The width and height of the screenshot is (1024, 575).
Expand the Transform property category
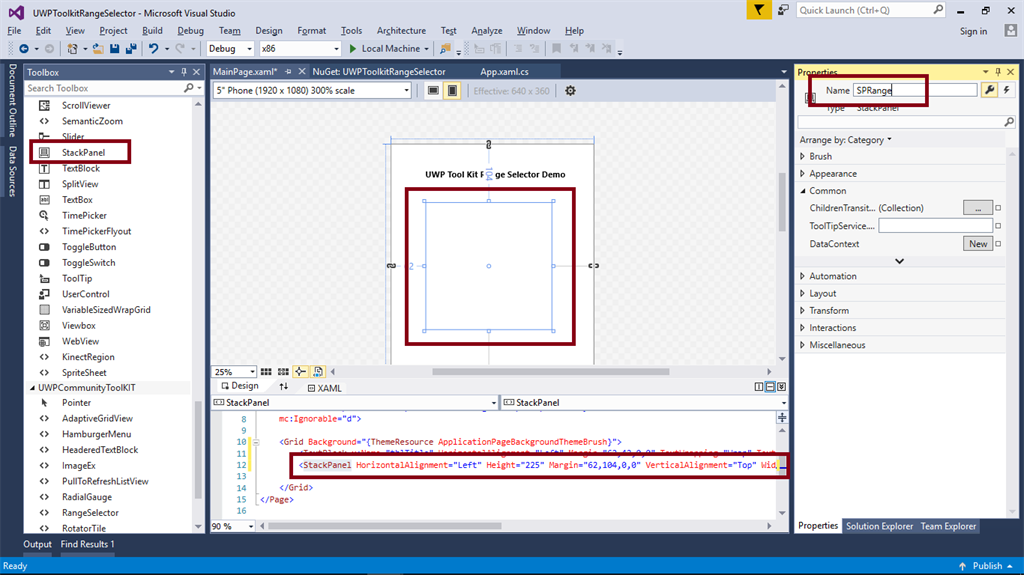803,310
